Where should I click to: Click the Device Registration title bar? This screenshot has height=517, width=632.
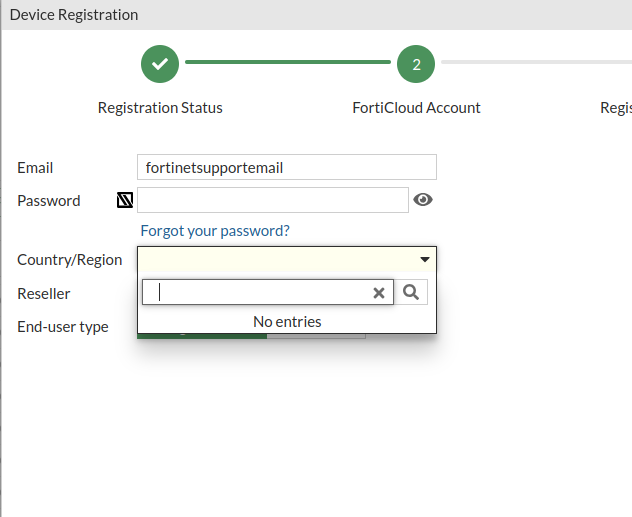[x=74, y=15]
